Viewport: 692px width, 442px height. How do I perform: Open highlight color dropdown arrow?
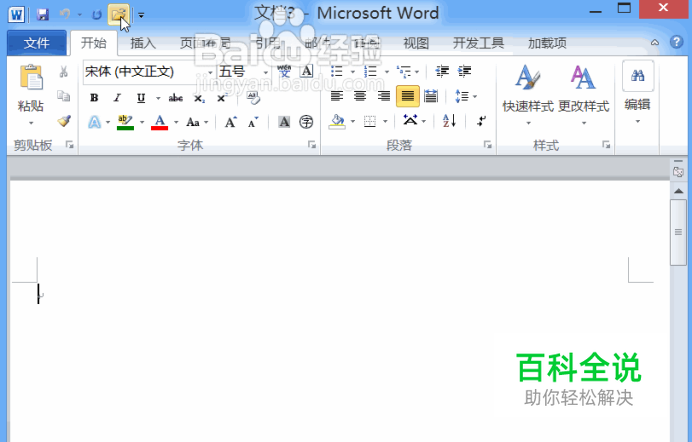pyautogui.click(x=142, y=122)
